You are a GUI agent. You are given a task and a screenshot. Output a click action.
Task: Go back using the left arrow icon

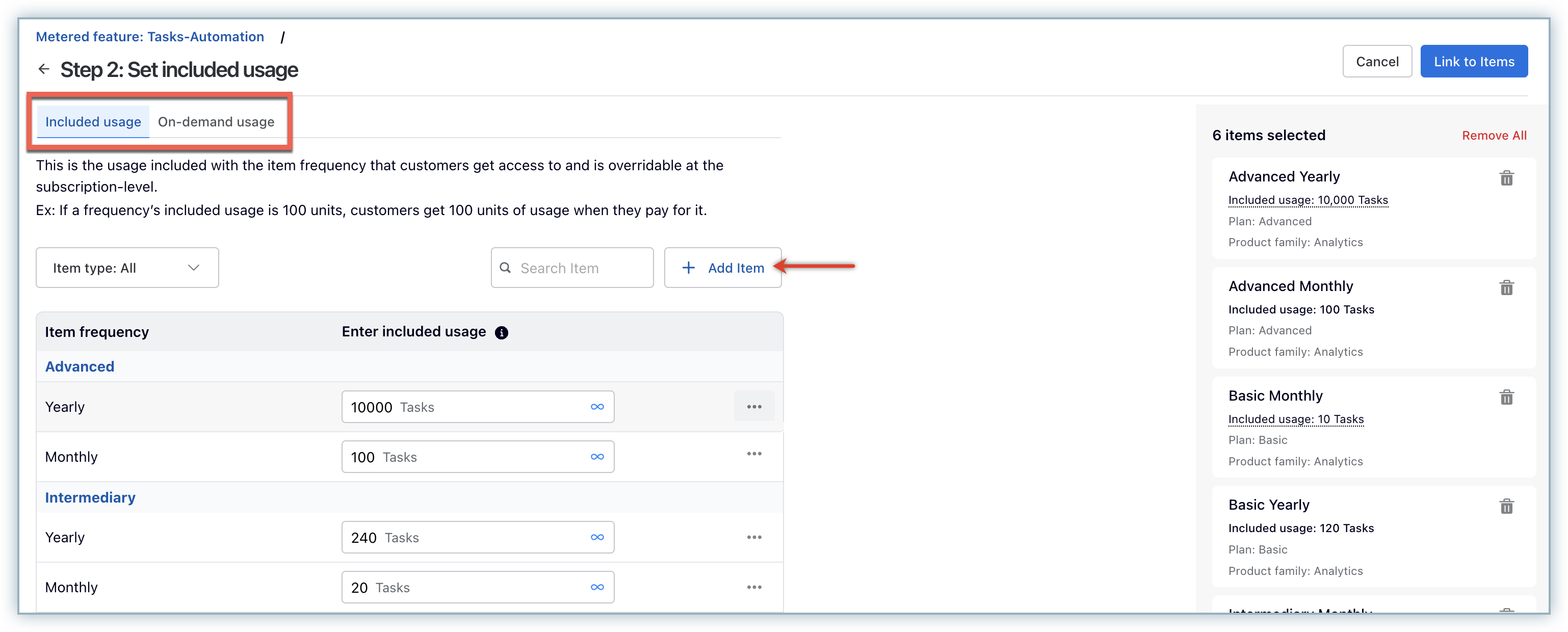tap(44, 69)
